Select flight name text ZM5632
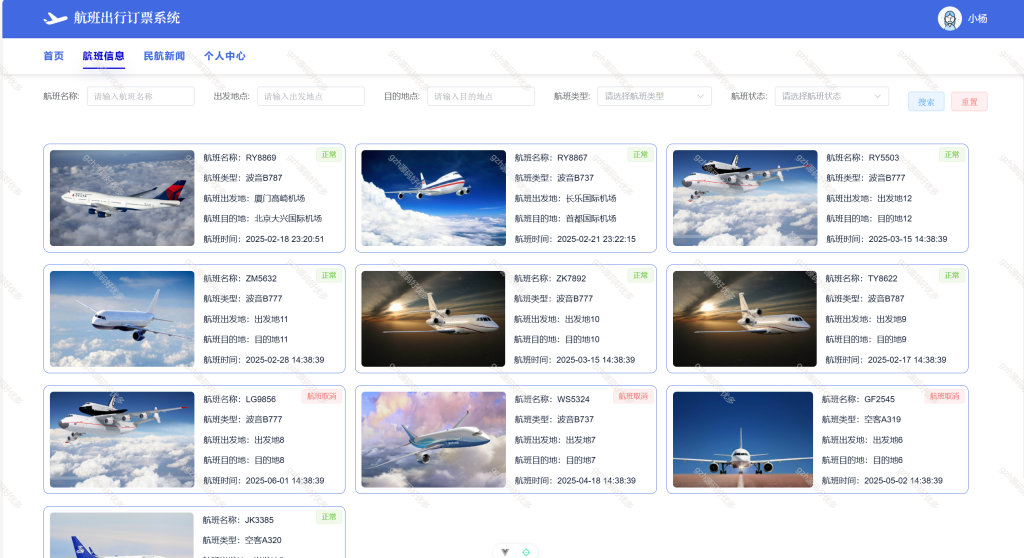Screen dimensions: 1024x558 coord(261,278)
